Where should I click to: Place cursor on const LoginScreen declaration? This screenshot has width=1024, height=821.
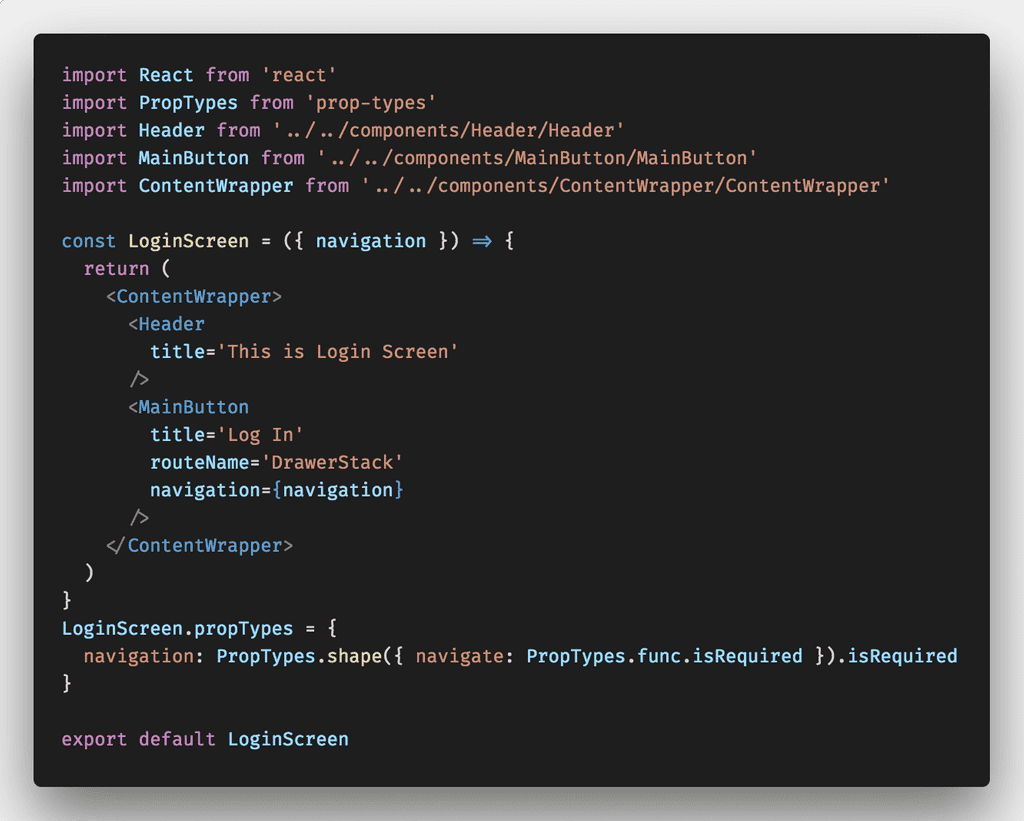pyautogui.click(x=155, y=241)
